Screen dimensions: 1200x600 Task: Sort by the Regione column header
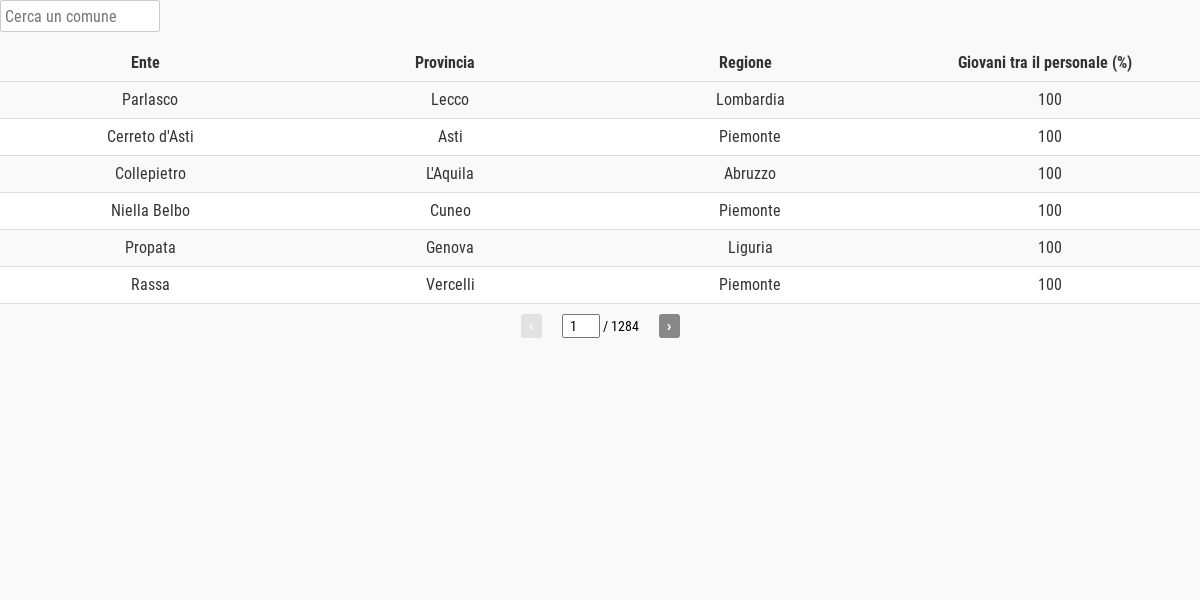tap(745, 62)
